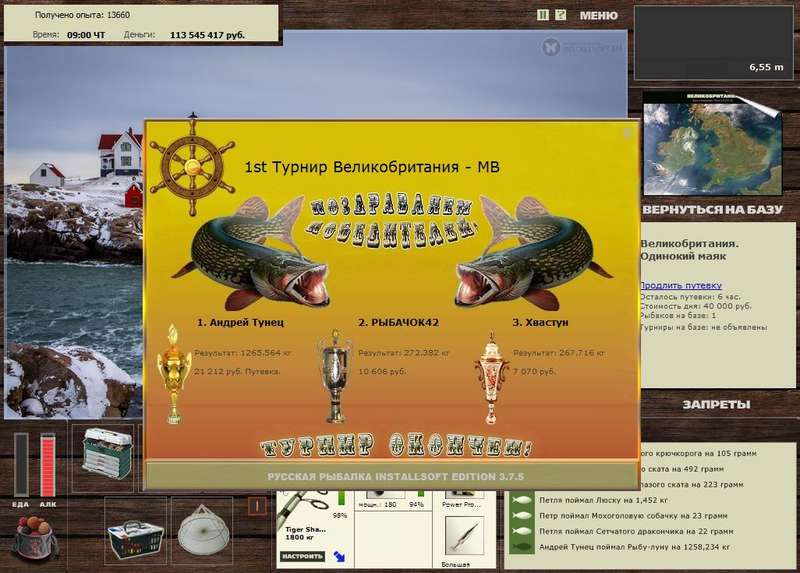Screen dimensions: 800x573
Task: Click the silver trophy for РЫБАЧОК42
Action: [335, 377]
